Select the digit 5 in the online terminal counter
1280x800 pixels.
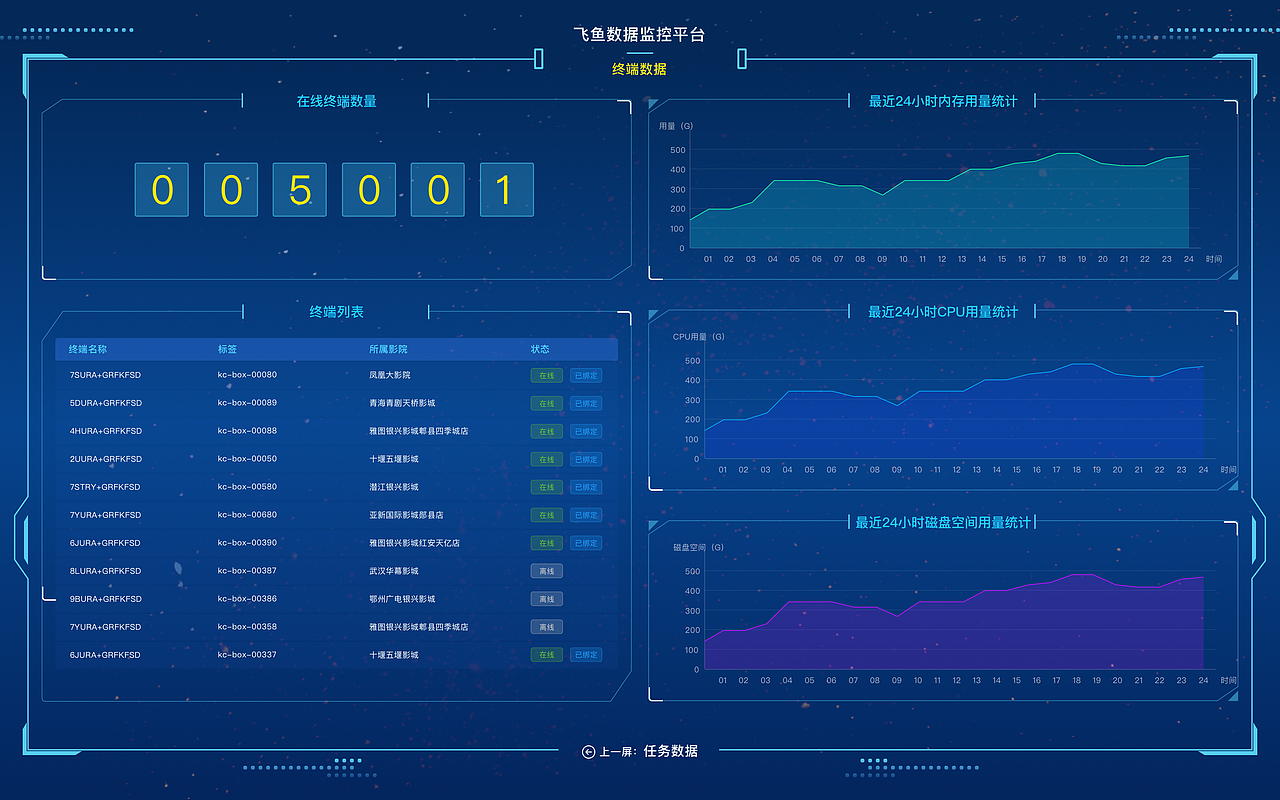(x=299, y=189)
